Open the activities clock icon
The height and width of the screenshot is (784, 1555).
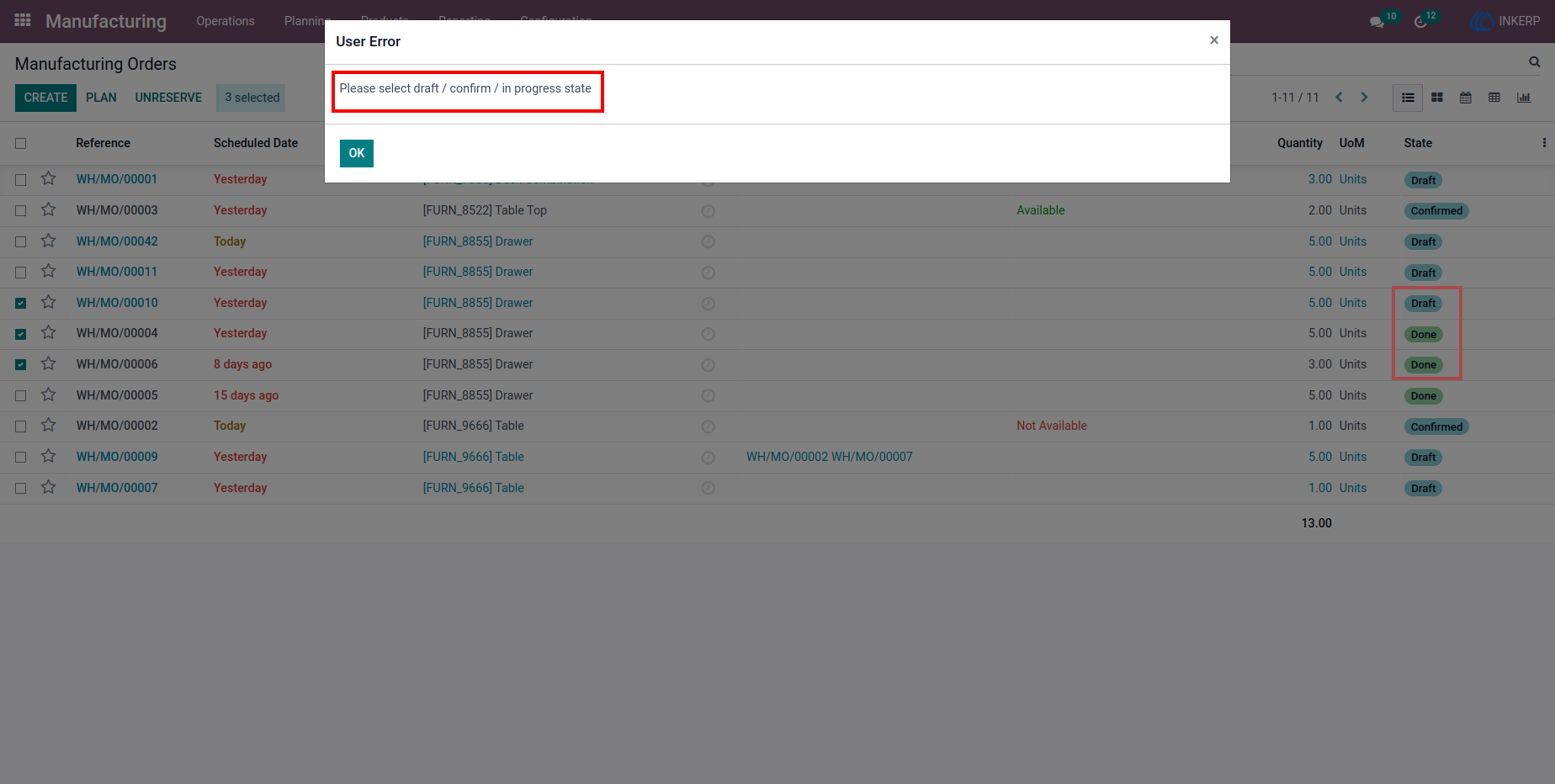(1421, 22)
